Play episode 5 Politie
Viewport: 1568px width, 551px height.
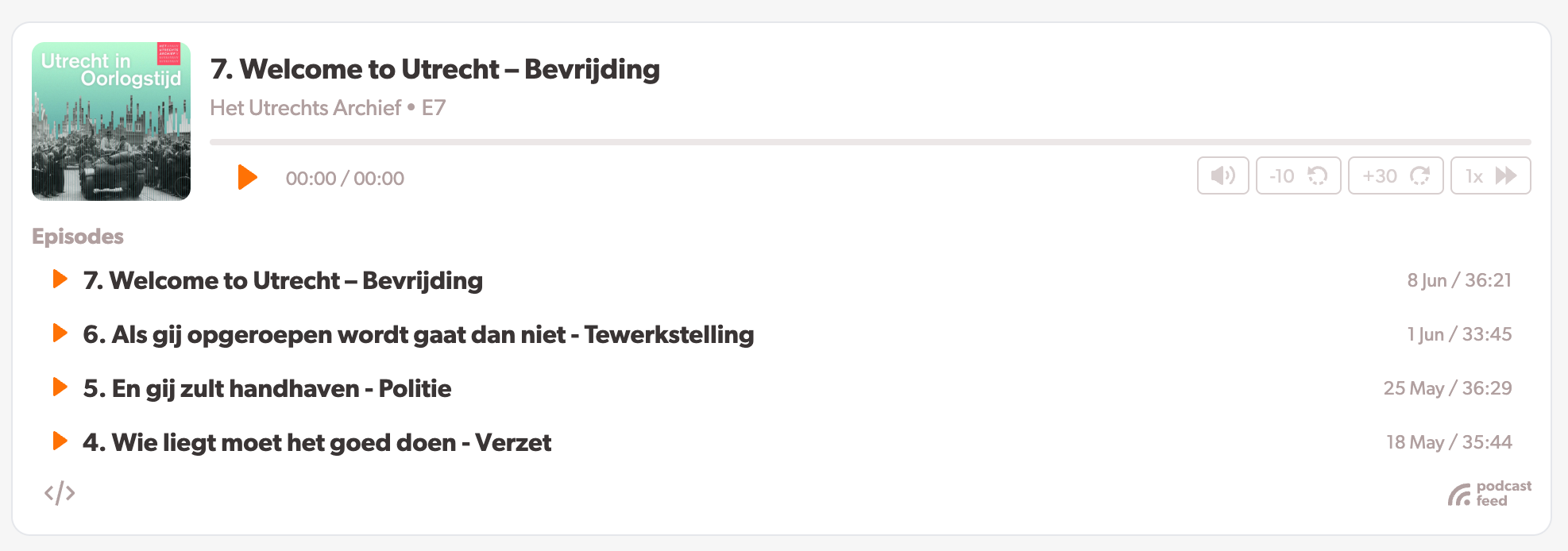(x=60, y=387)
